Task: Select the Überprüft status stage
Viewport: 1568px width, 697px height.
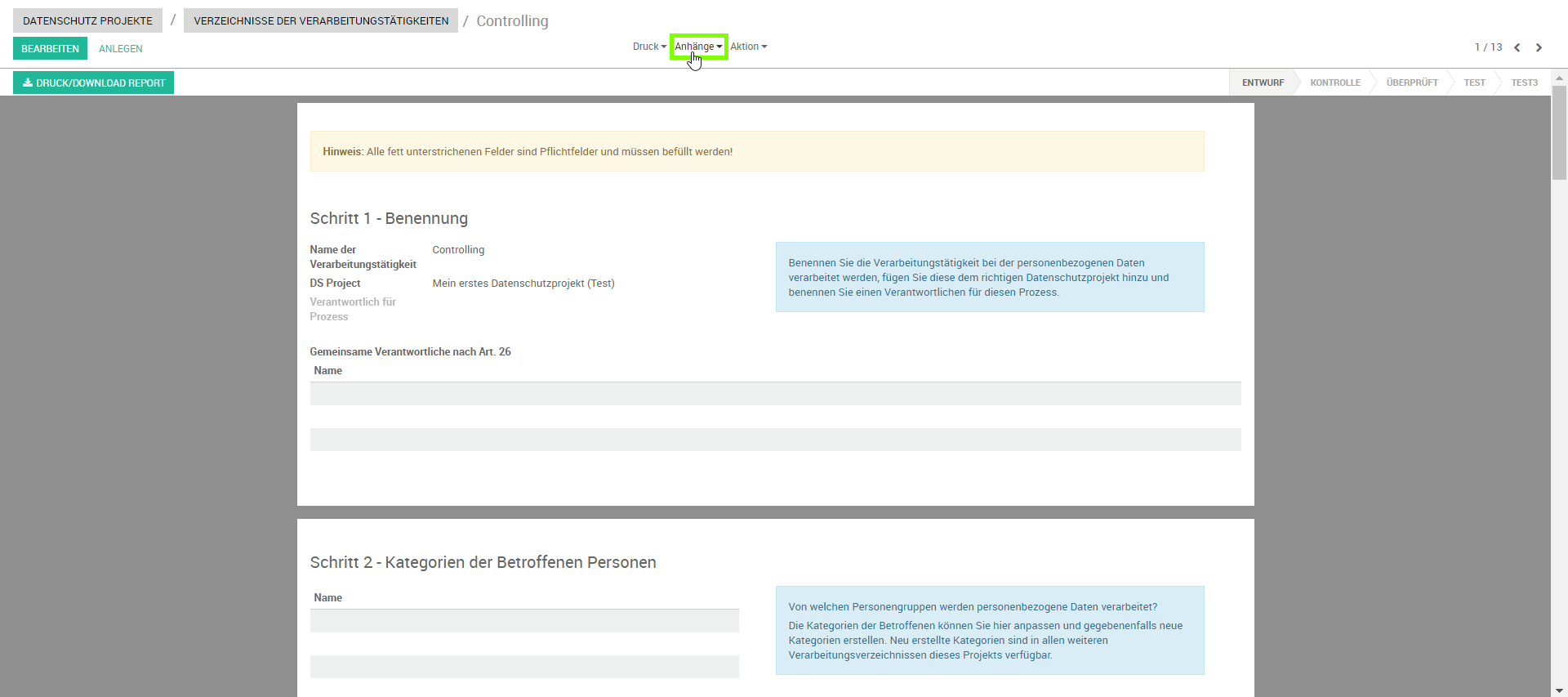Action: click(x=1412, y=83)
